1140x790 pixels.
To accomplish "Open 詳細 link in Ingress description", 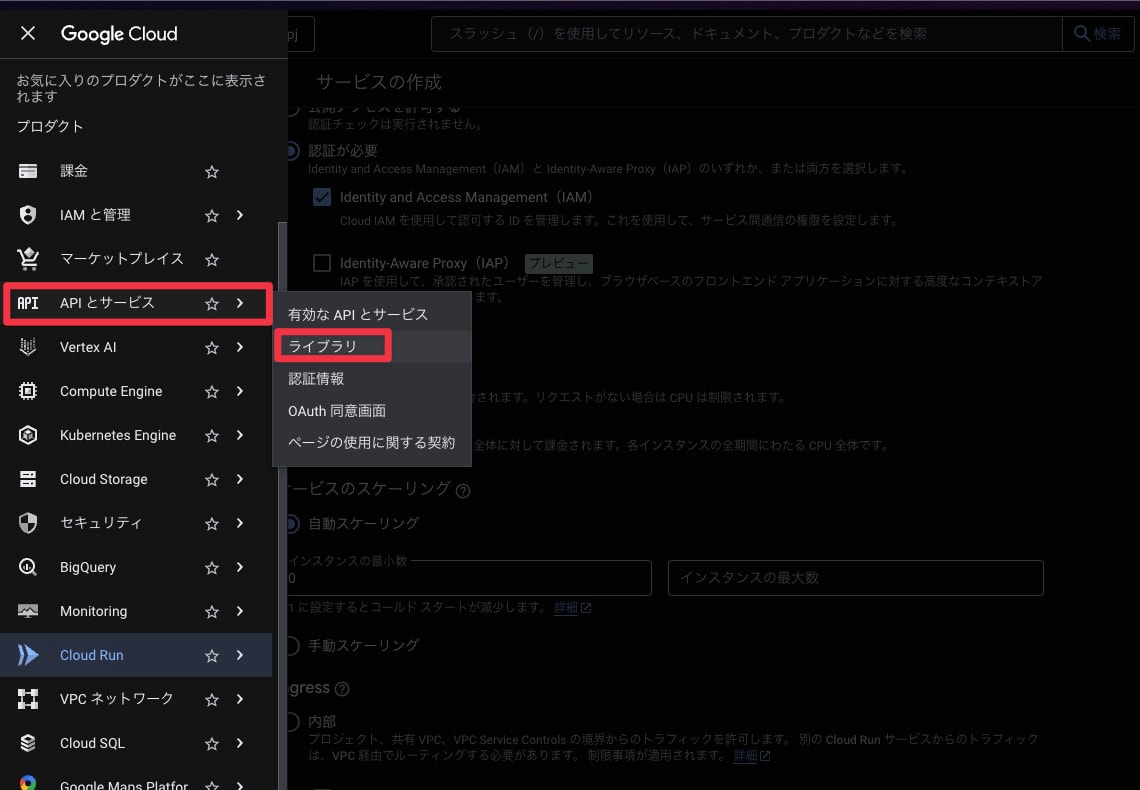I will (x=752, y=756).
